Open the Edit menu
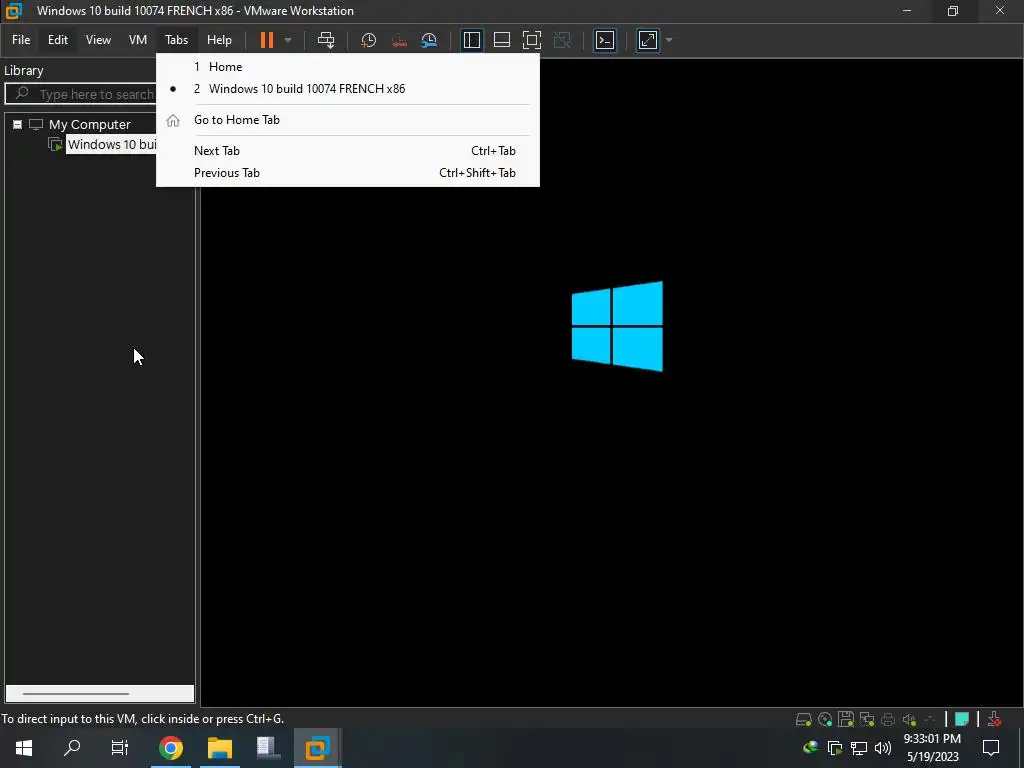1024x768 pixels. [57, 40]
